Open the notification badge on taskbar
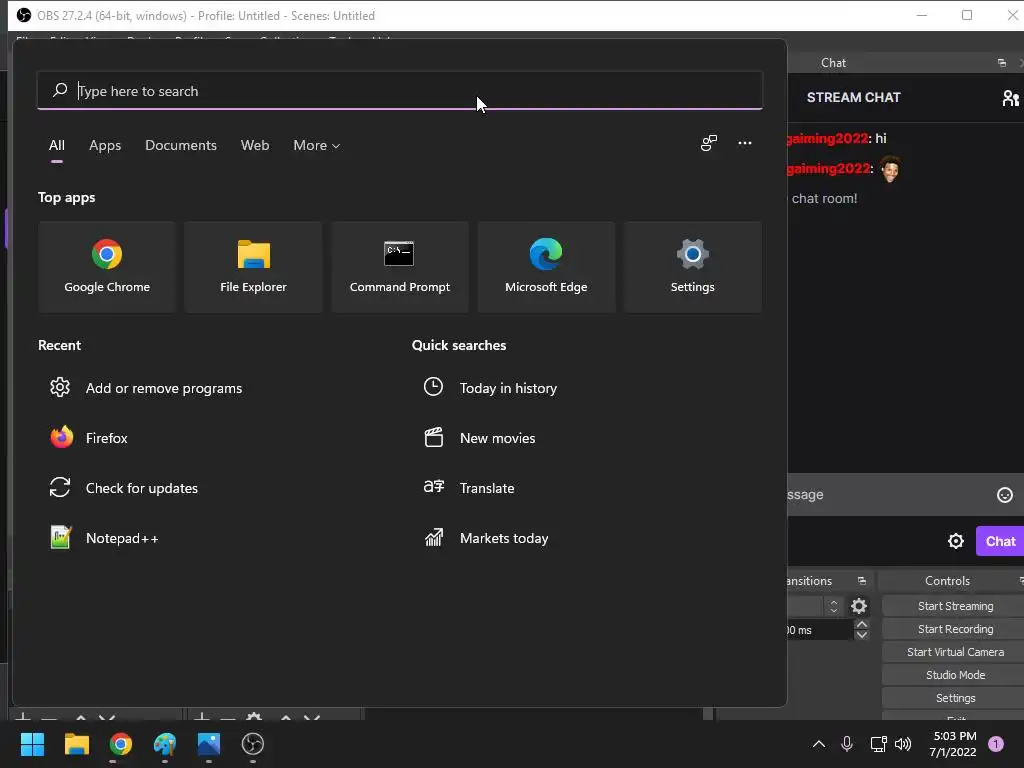This screenshot has height=768, width=1024. pos(996,744)
